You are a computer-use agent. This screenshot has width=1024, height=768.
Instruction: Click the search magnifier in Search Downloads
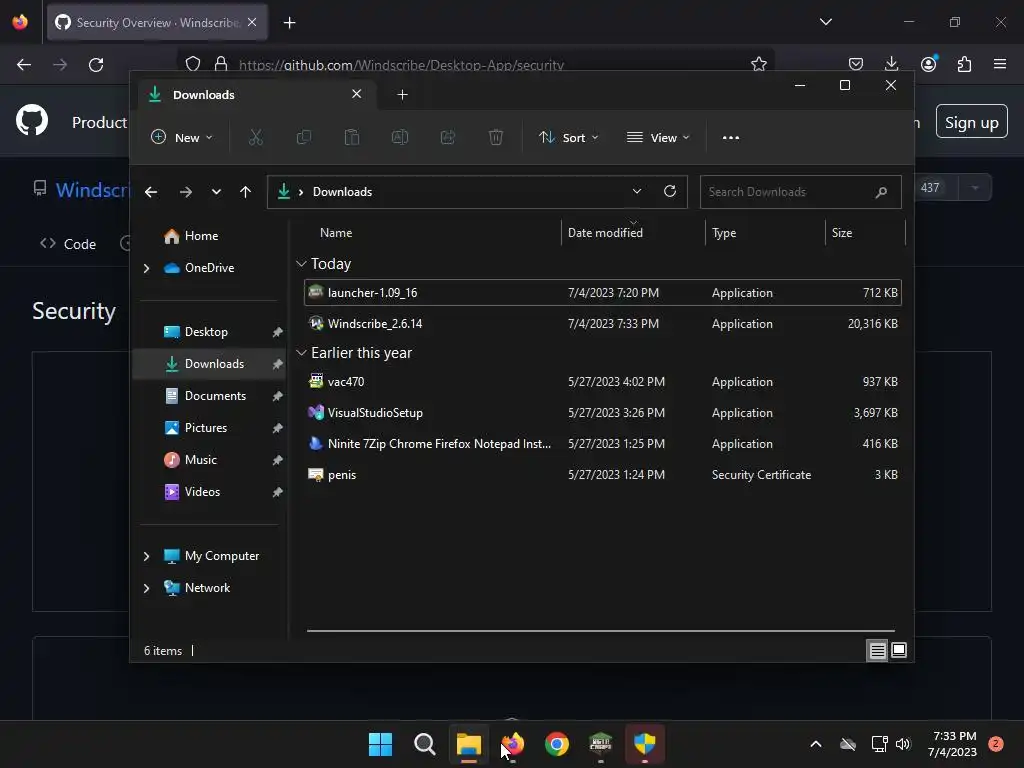[x=881, y=192]
